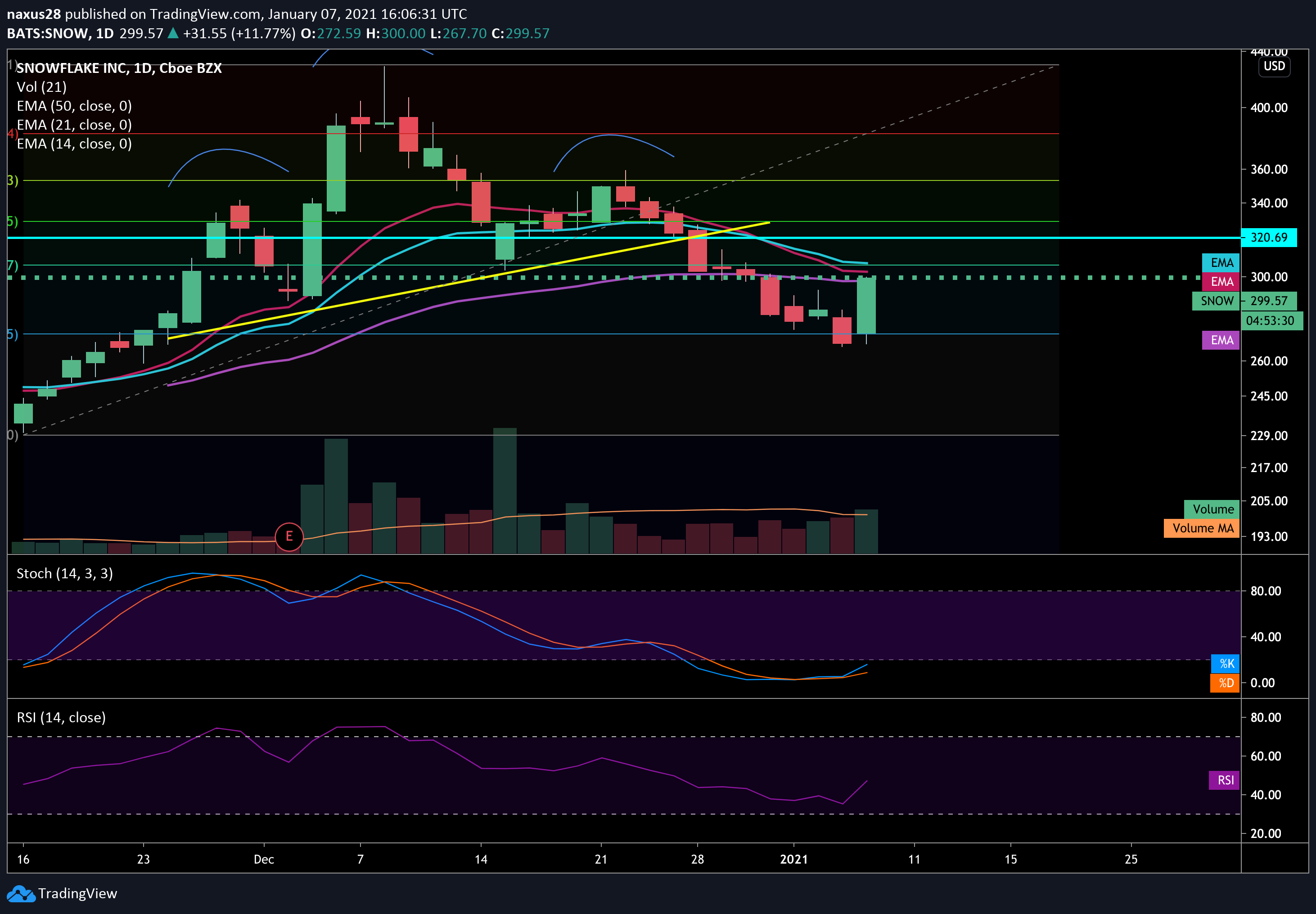Screen dimensions: 1316x914
Task: Click the open value 272.59
Action: point(339,33)
